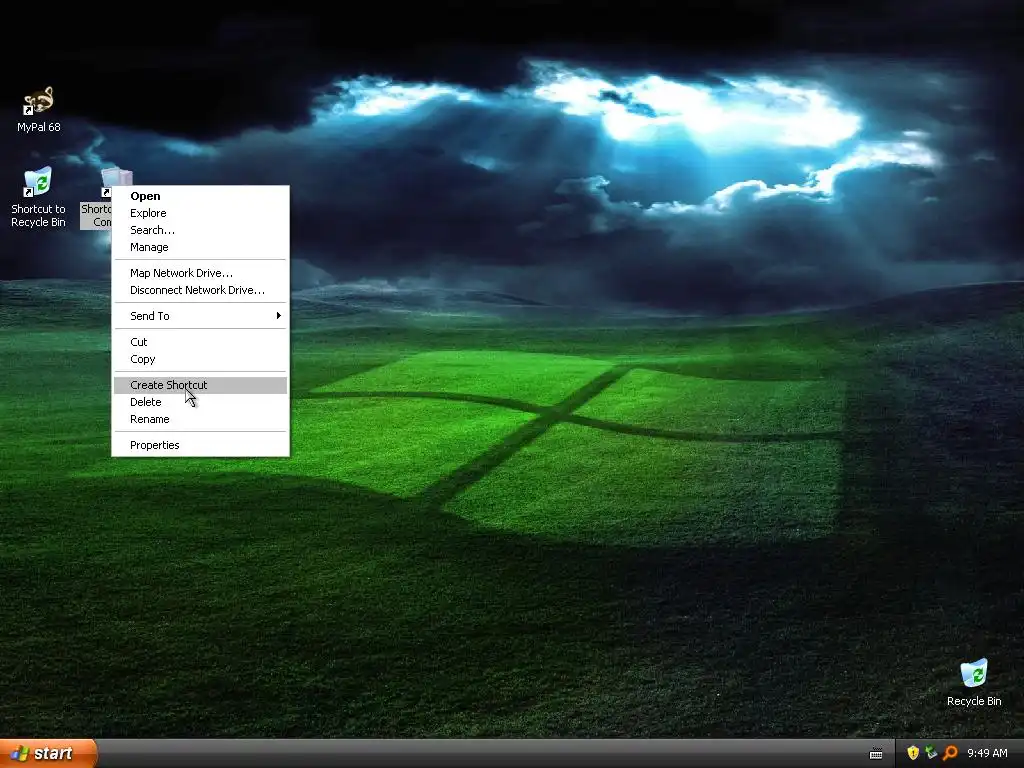Open the keyboard language bar icon
The width and height of the screenshot is (1024, 768).
(x=876, y=754)
